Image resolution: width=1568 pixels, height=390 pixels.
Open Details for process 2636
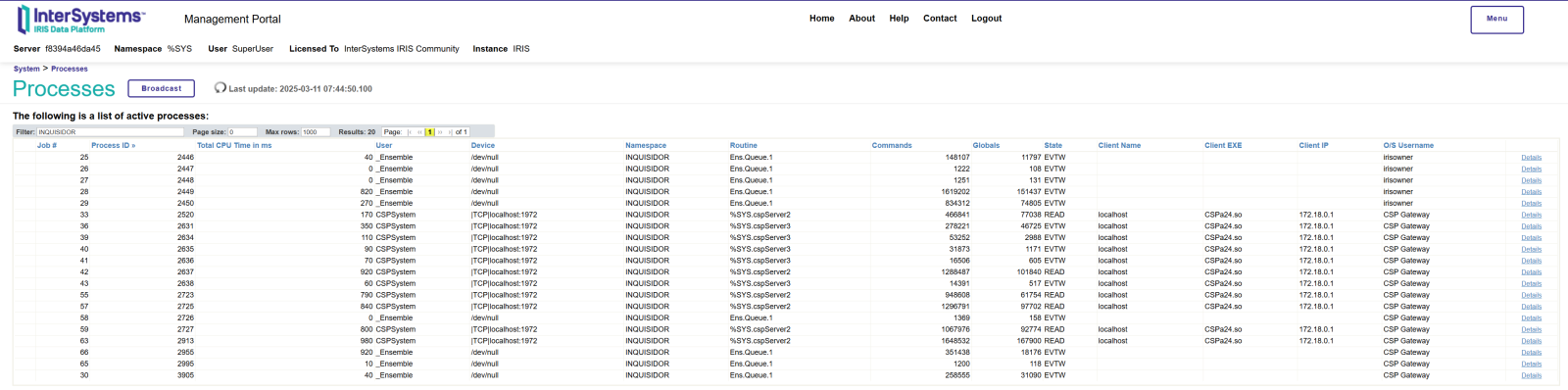pos(1532,261)
